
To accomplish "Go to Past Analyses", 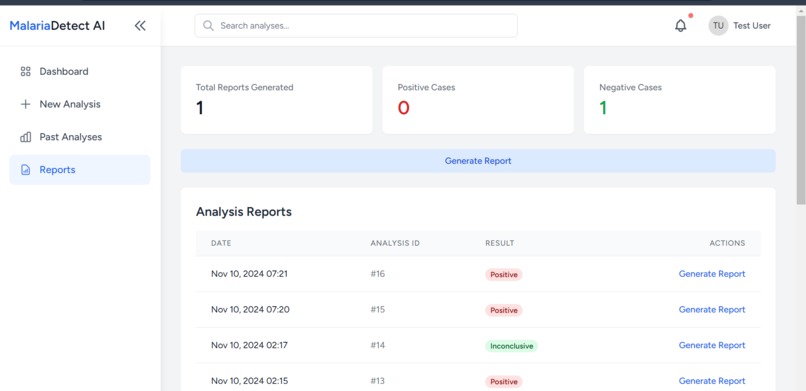I will (80, 137).
